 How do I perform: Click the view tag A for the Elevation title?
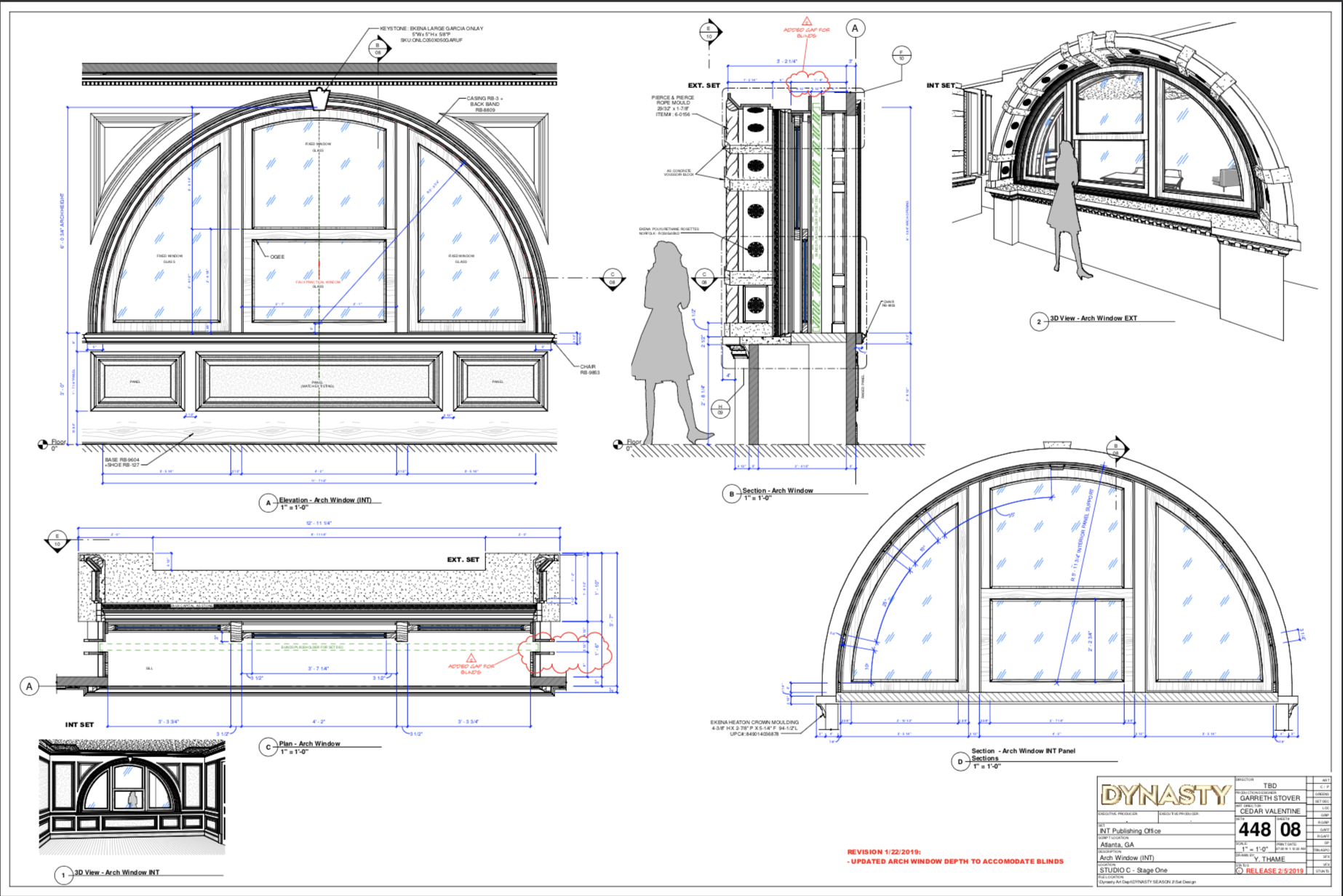tap(268, 503)
